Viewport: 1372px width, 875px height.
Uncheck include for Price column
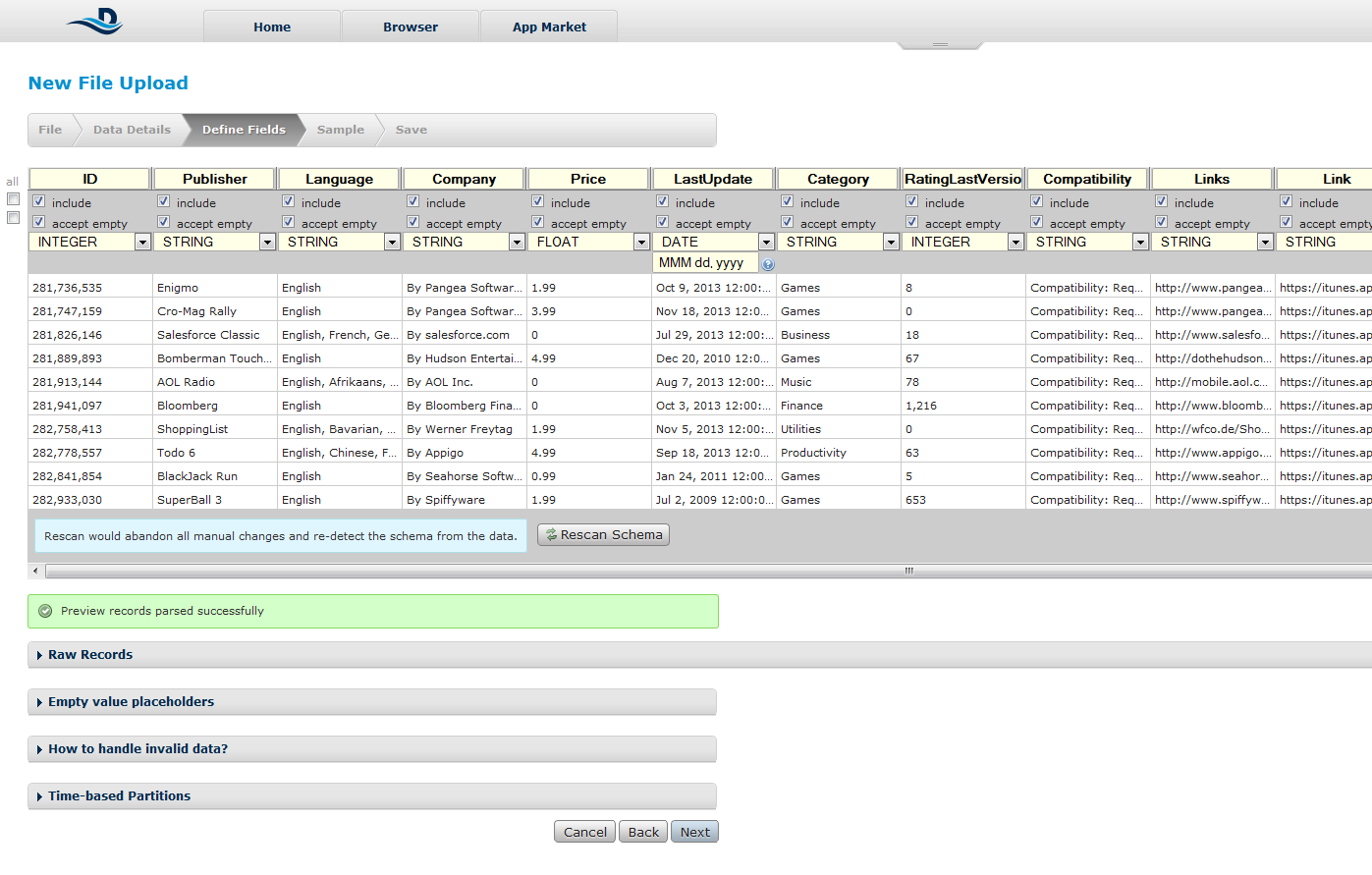(x=538, y=201)
